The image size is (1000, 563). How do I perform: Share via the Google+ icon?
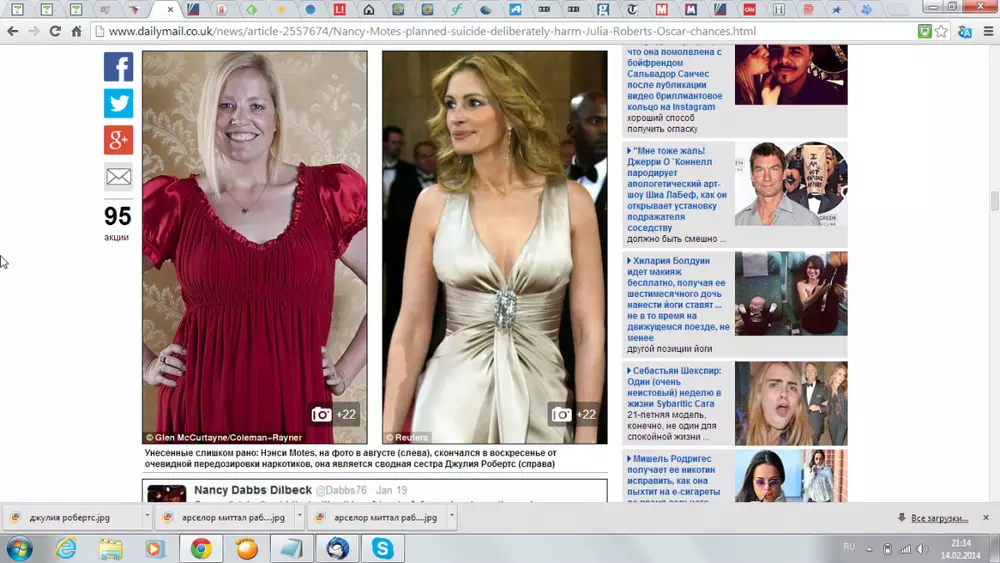(118, 140)
